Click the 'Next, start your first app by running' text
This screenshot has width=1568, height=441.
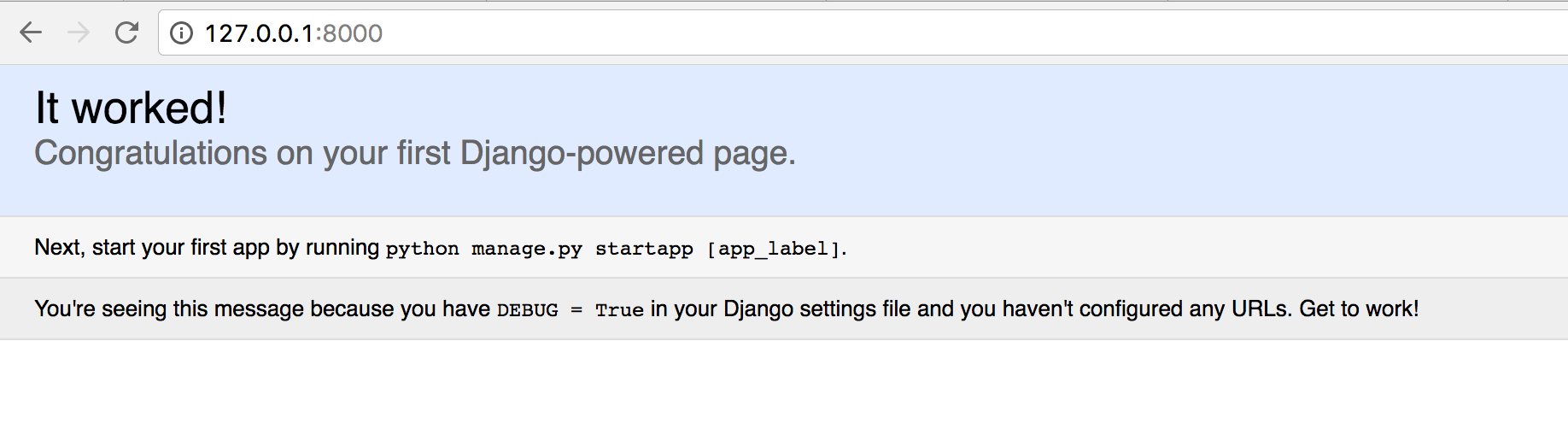tap(207, 248)
